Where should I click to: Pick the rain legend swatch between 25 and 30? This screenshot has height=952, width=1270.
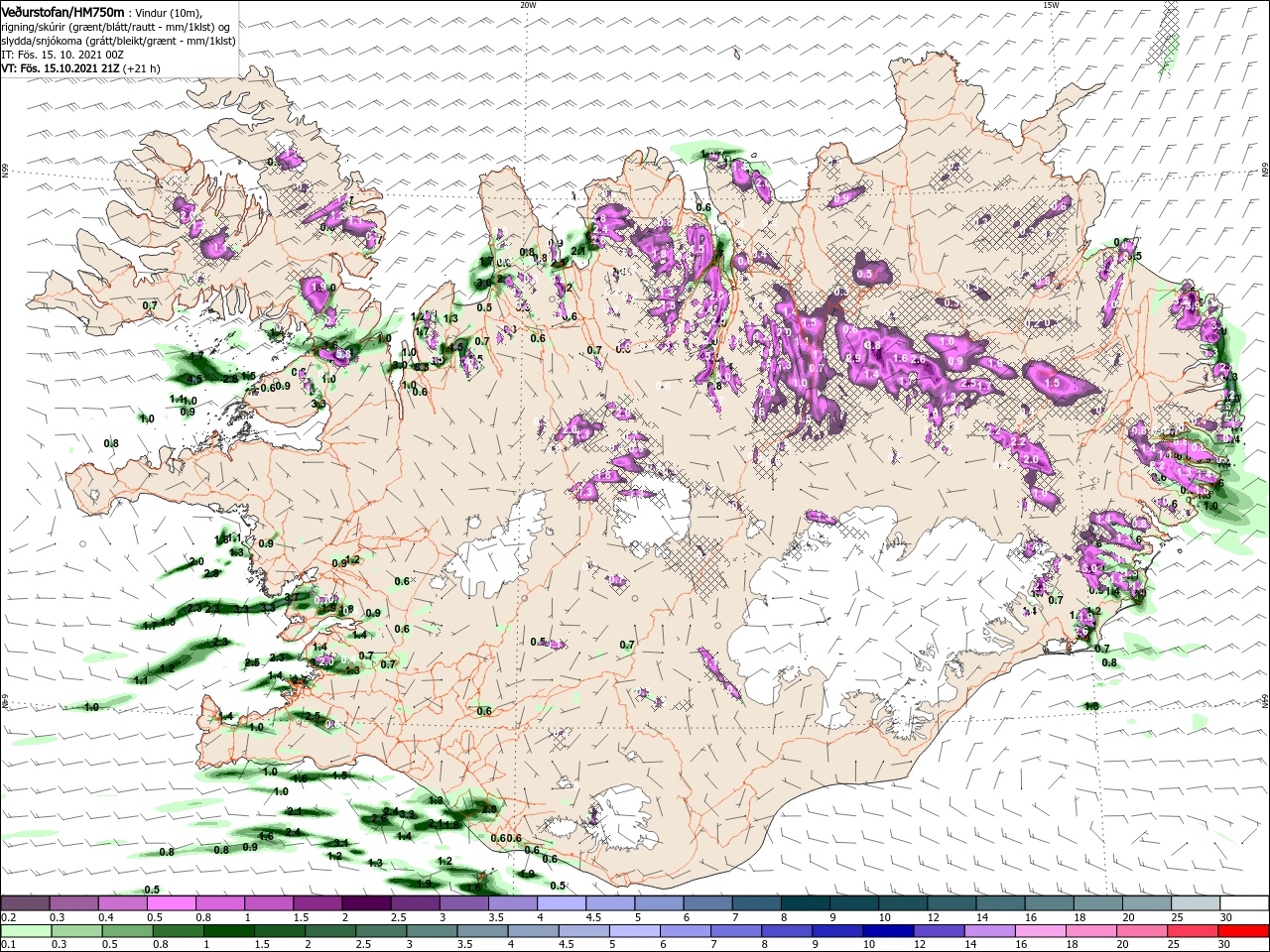click(x=1193, y=931)
